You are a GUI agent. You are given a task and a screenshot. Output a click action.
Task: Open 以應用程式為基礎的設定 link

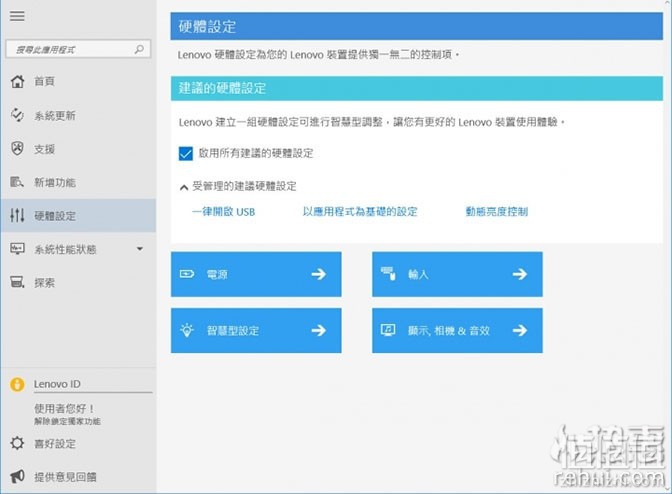pos(360,212)
